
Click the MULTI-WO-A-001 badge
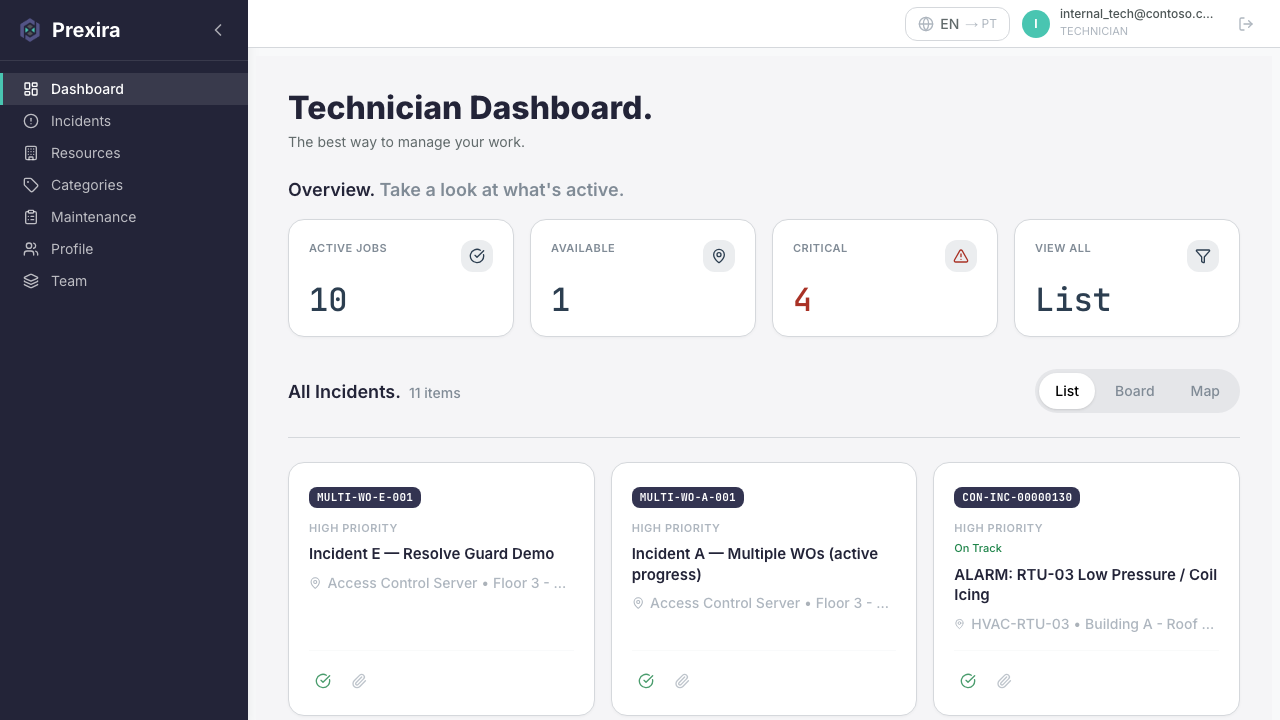coord(688,497)
